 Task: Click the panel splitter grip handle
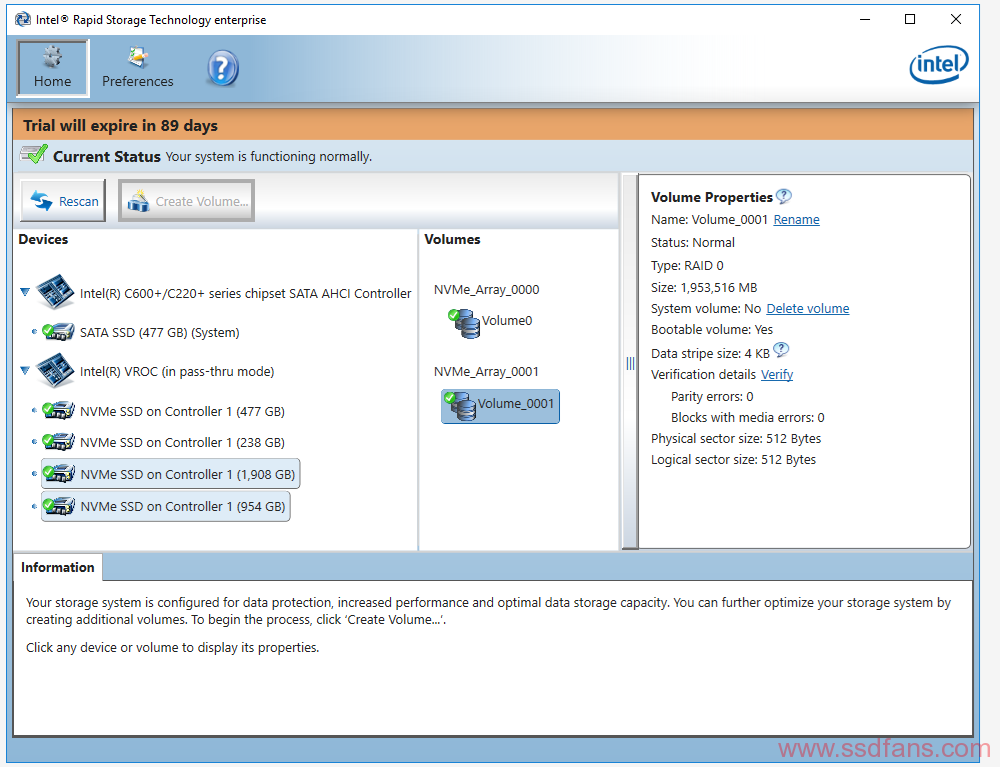coord(630,363)
